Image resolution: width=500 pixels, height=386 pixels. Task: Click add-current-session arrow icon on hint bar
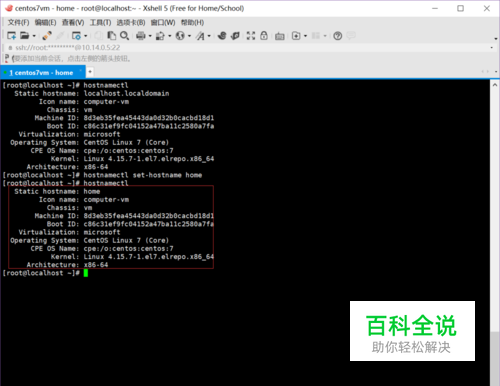[6, 59]
